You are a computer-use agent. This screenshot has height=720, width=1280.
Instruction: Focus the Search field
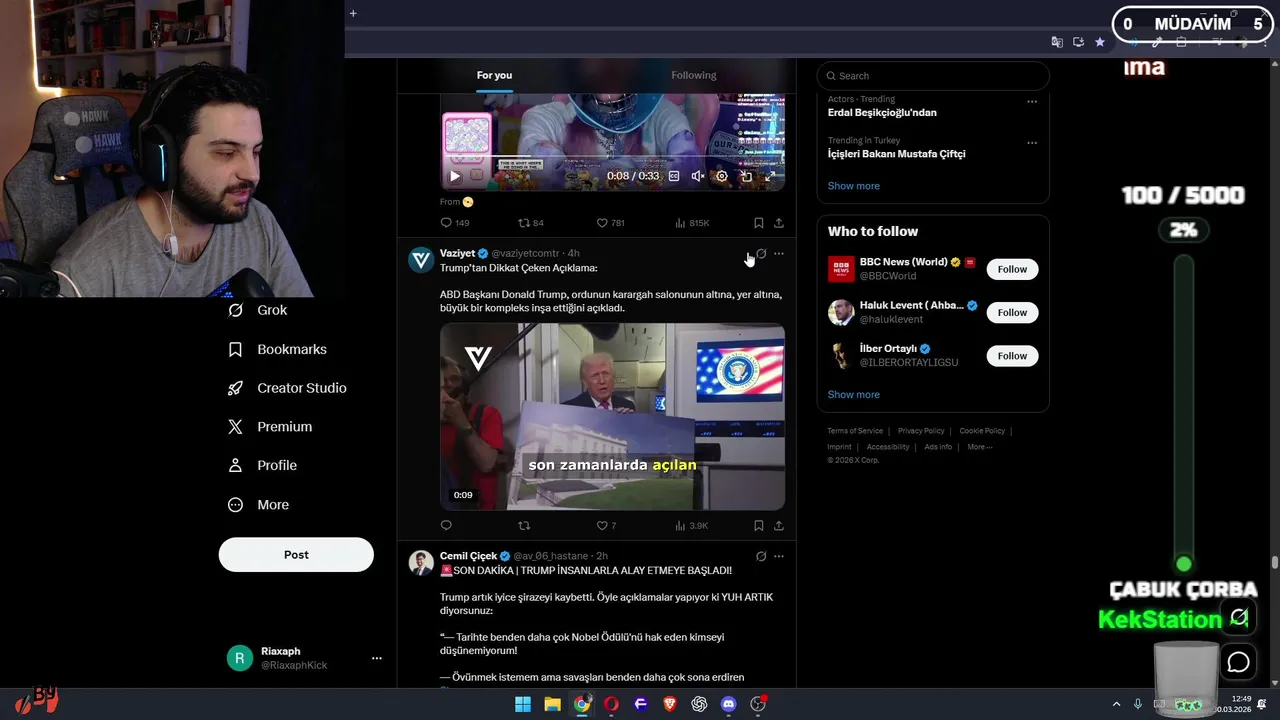point(933,76)
